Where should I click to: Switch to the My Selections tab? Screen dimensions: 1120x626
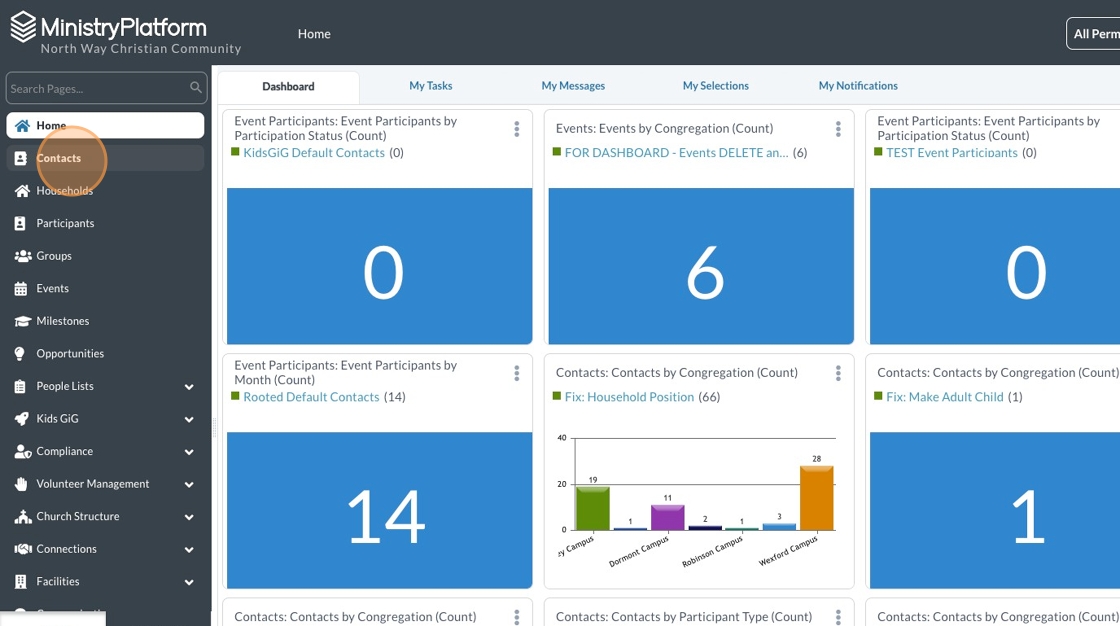pyautogui.click(x=716, y=86)
